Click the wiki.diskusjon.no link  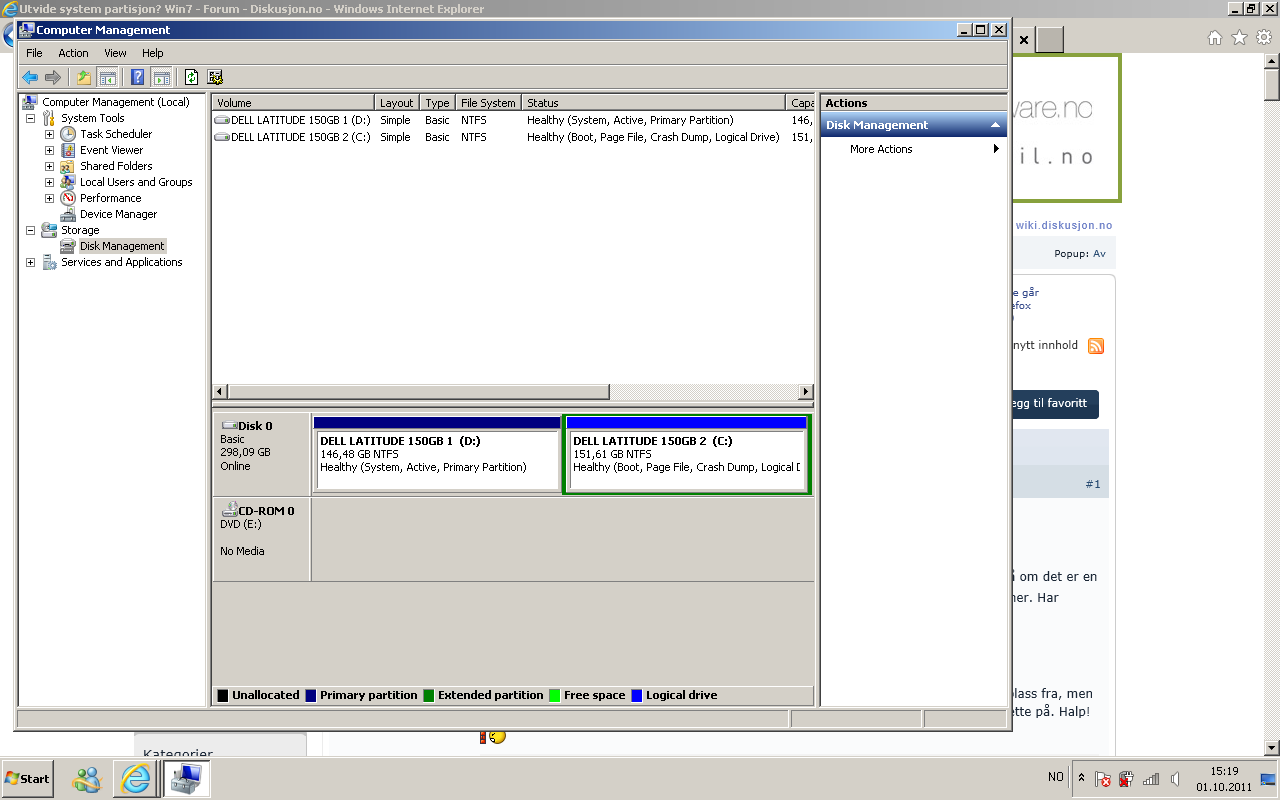tap(1064, 225)
